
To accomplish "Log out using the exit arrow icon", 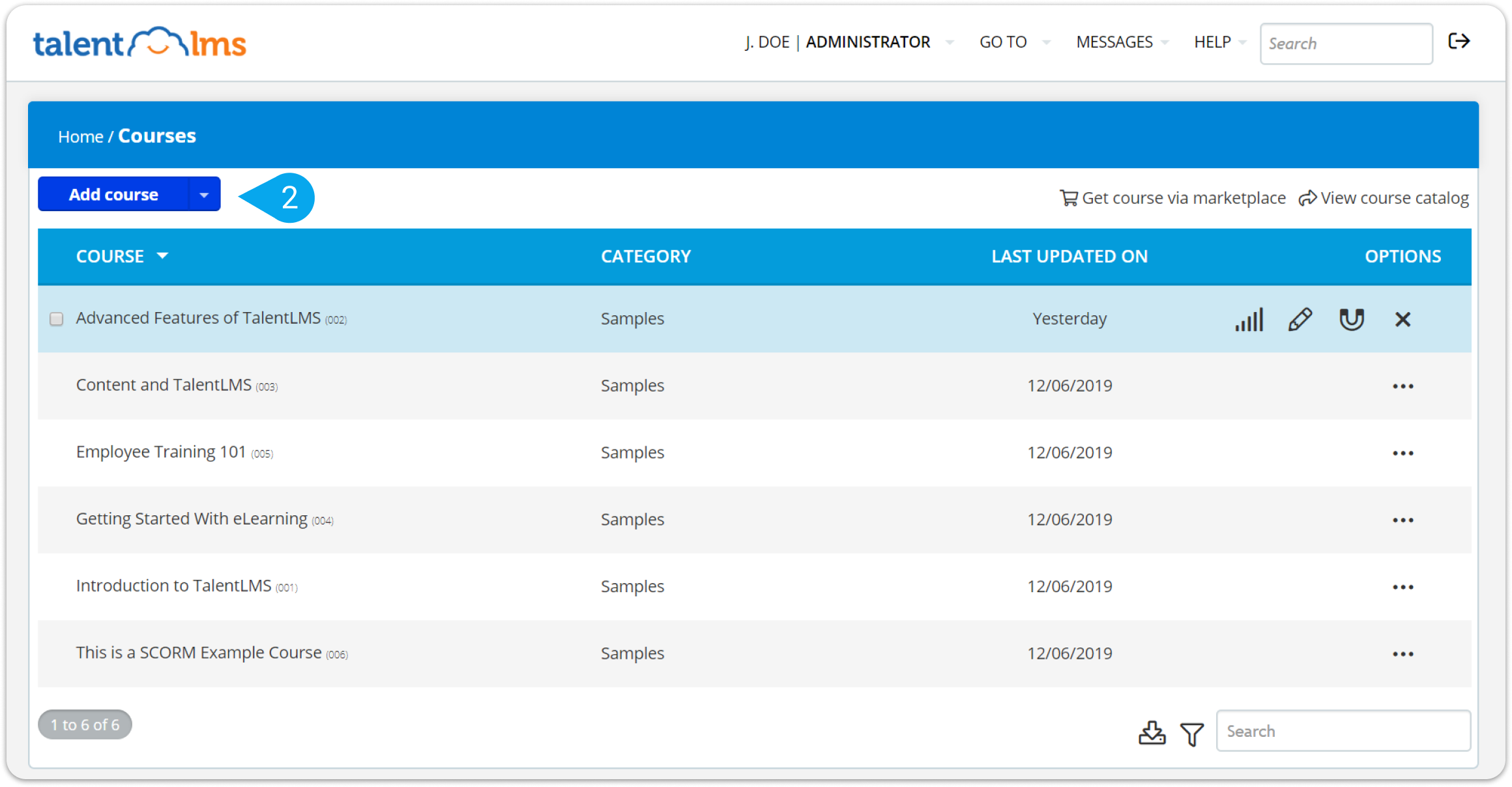I will click(x=1459, y=42).
